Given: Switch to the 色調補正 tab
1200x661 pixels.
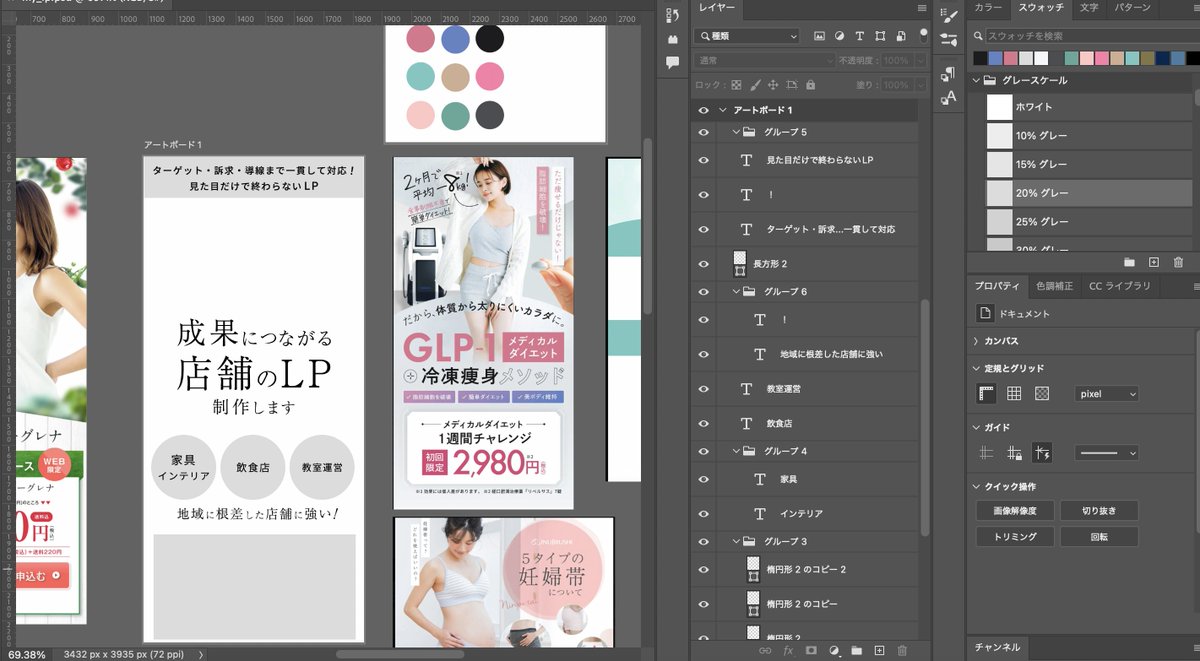Looking at the screenshot, I should (x=1055, y=286).
